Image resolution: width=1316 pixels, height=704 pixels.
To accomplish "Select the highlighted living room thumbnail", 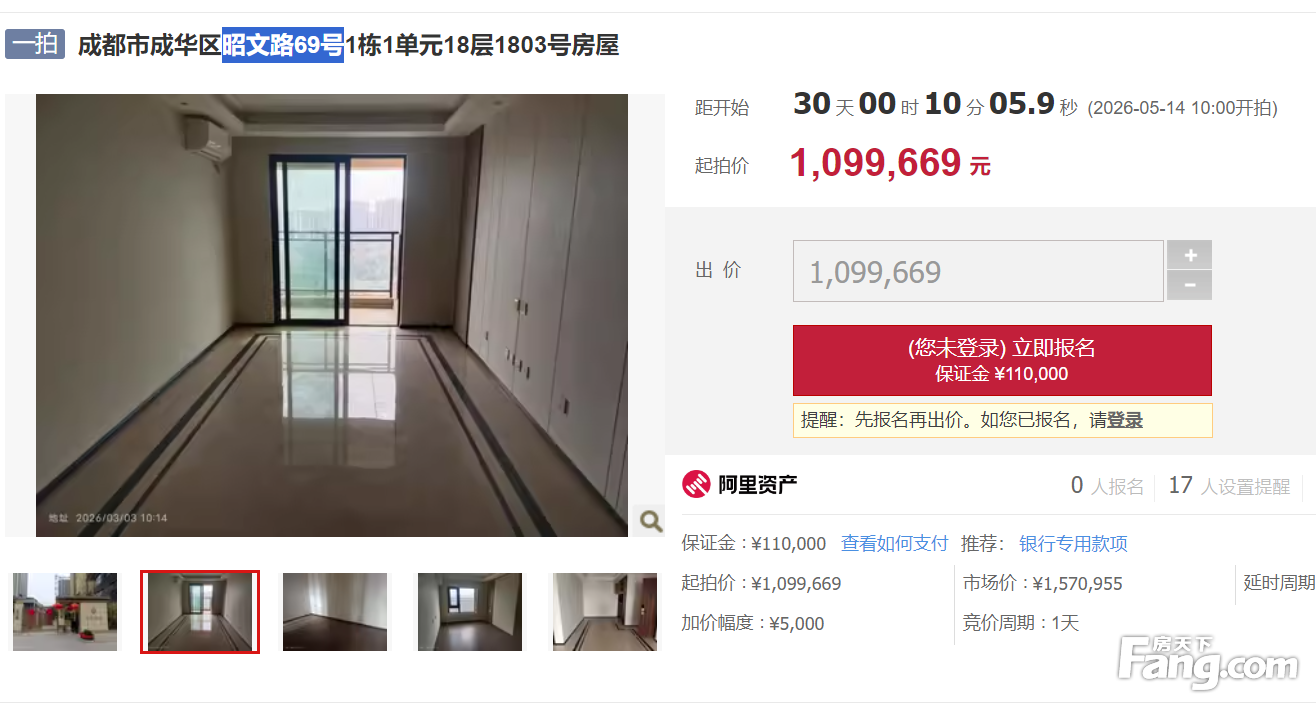I will (200, 612).
